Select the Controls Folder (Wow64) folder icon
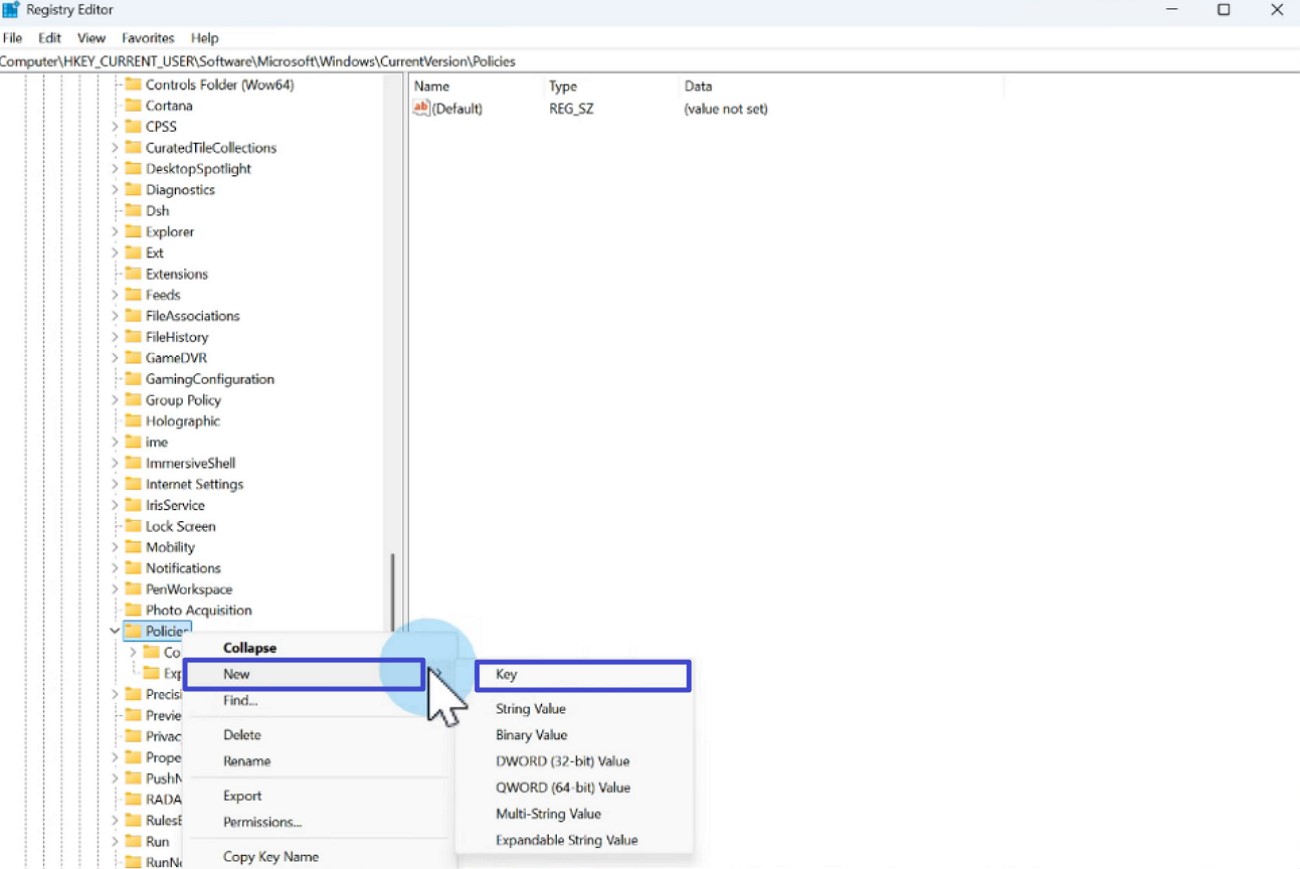Viewport: 1300px width, 869px height. click(133, 85)
